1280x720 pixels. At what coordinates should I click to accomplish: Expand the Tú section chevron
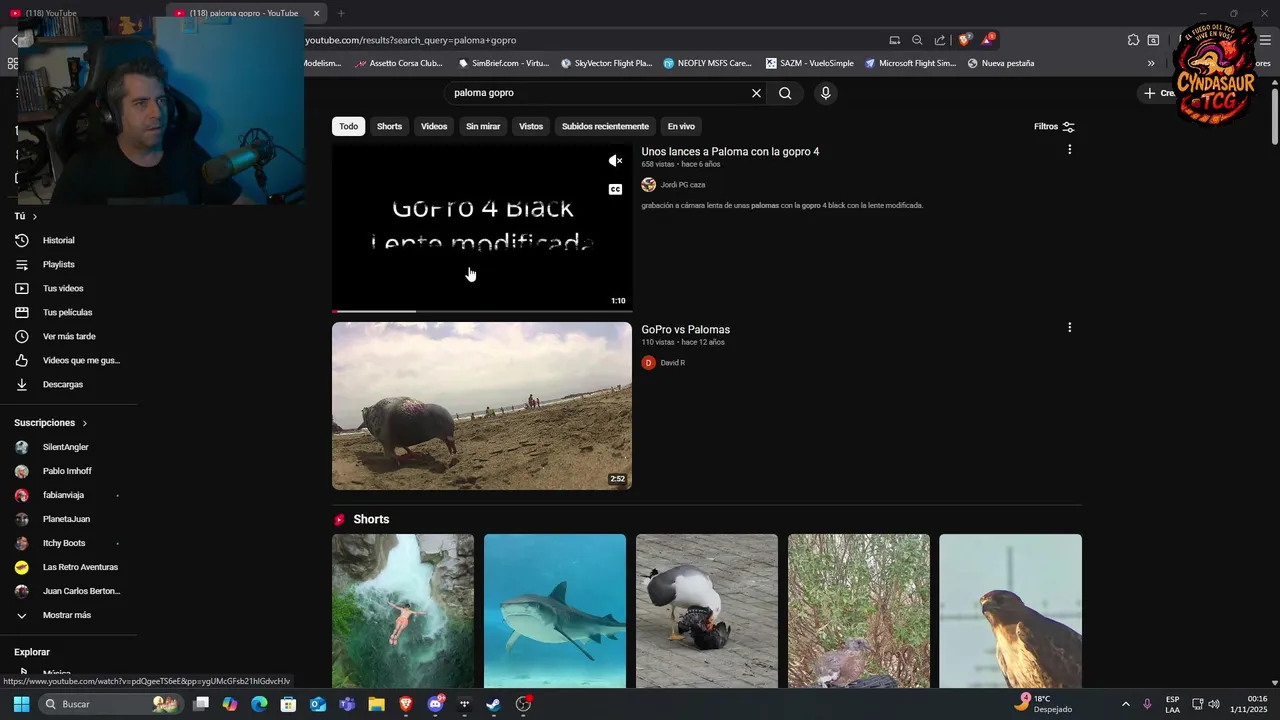[x=35, y=217]
